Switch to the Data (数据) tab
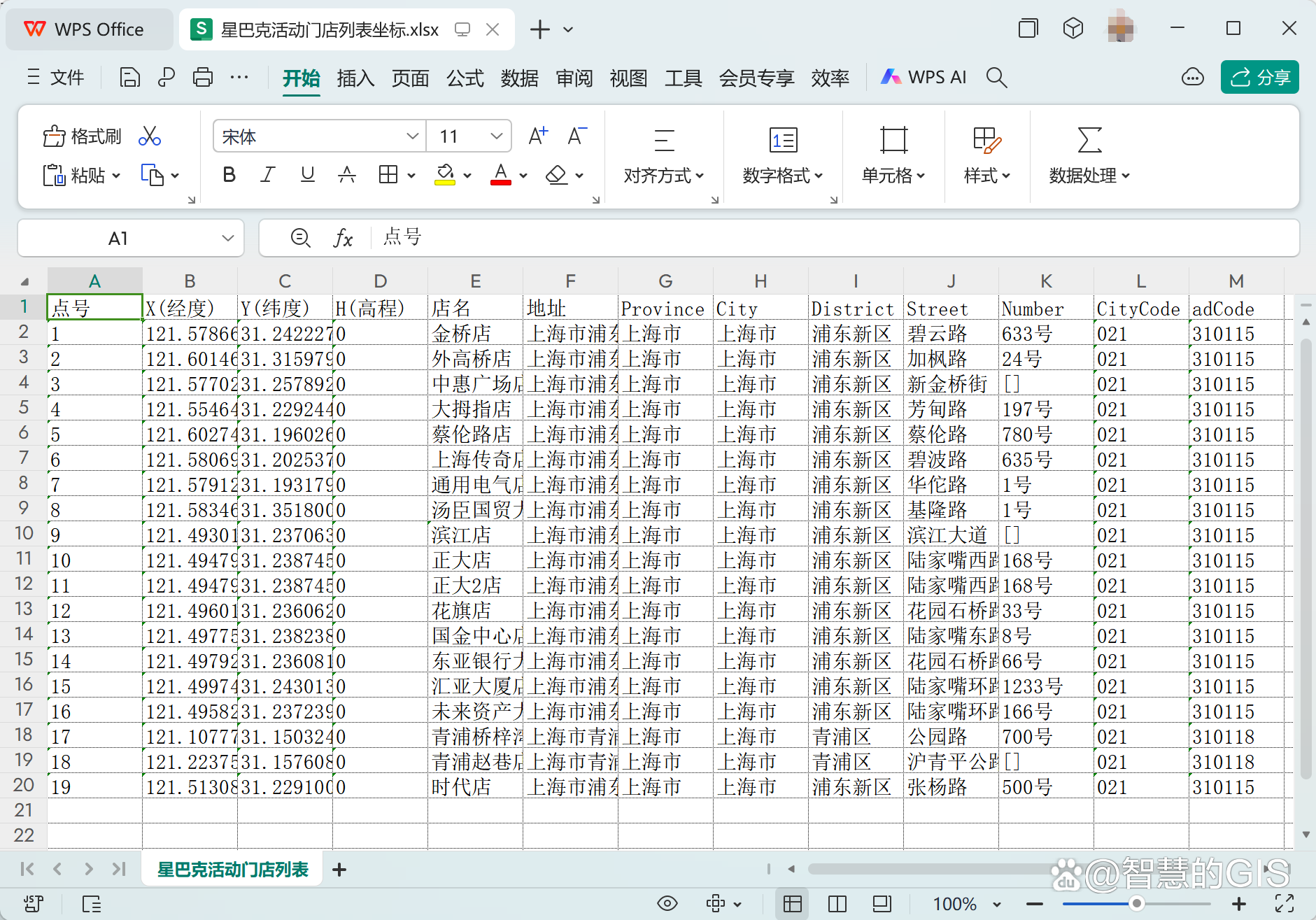 click(520, 78)
